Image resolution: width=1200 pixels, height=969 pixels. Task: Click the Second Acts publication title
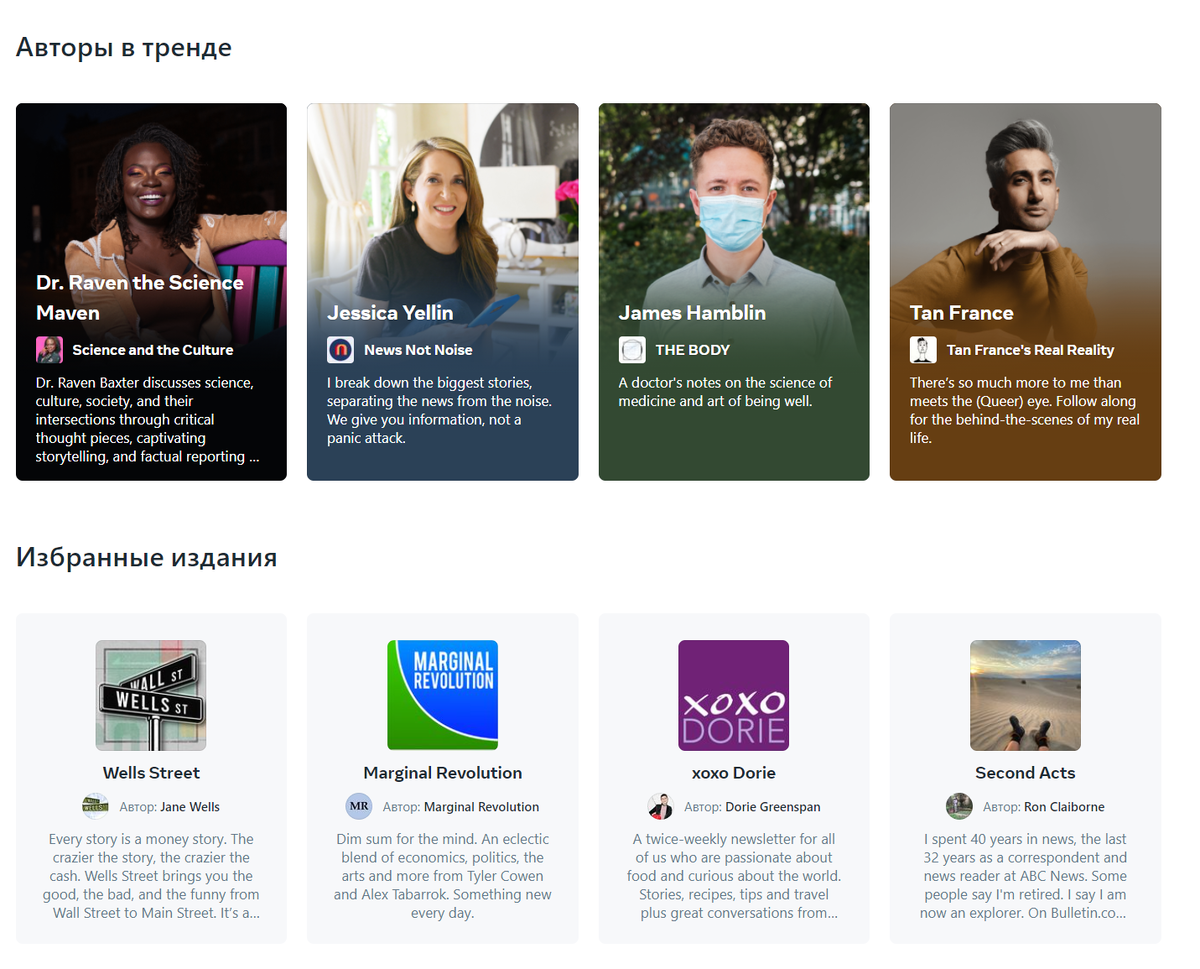[1025, 773]
